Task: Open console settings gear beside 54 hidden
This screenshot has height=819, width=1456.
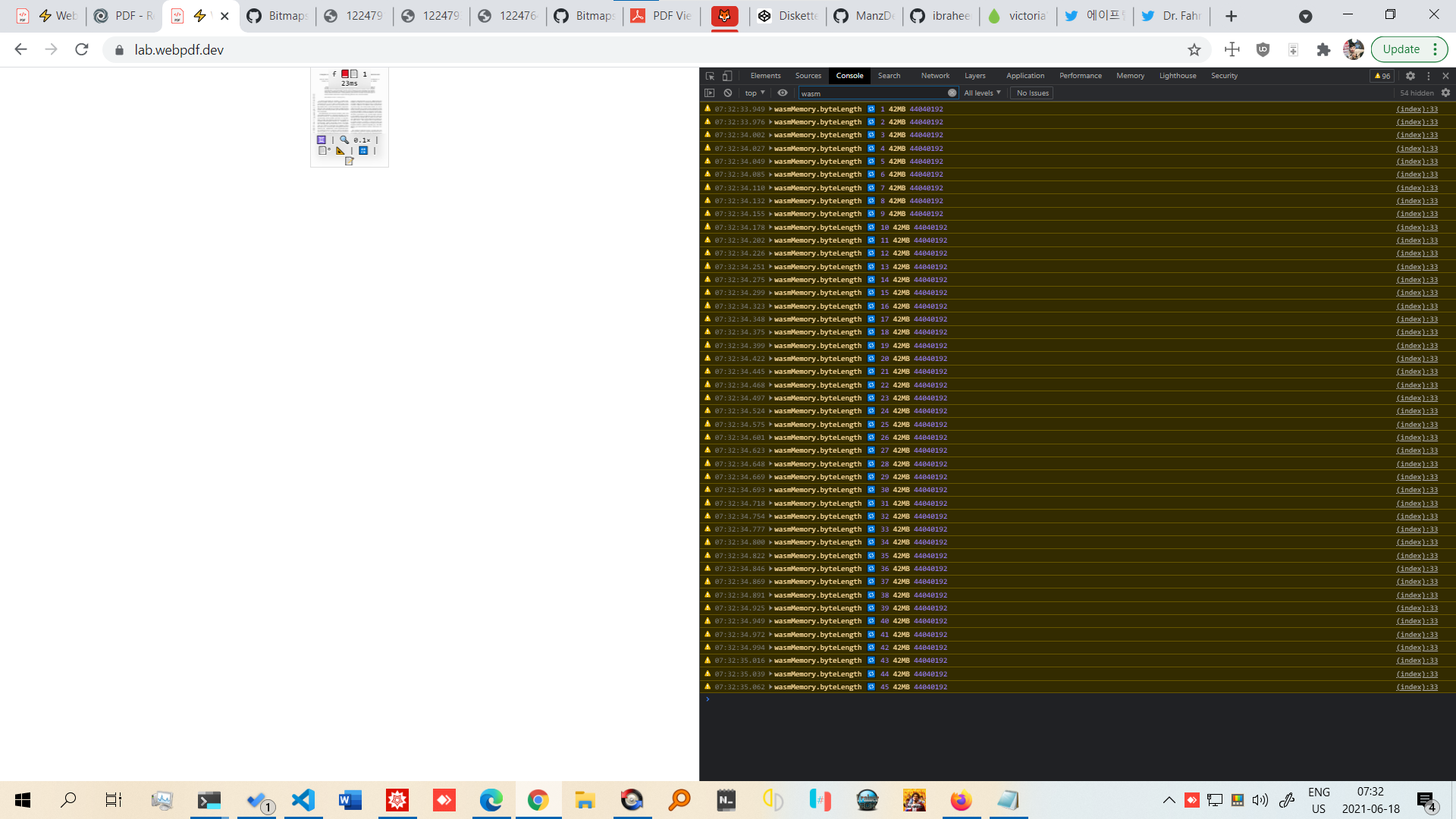Action: 1445,93
